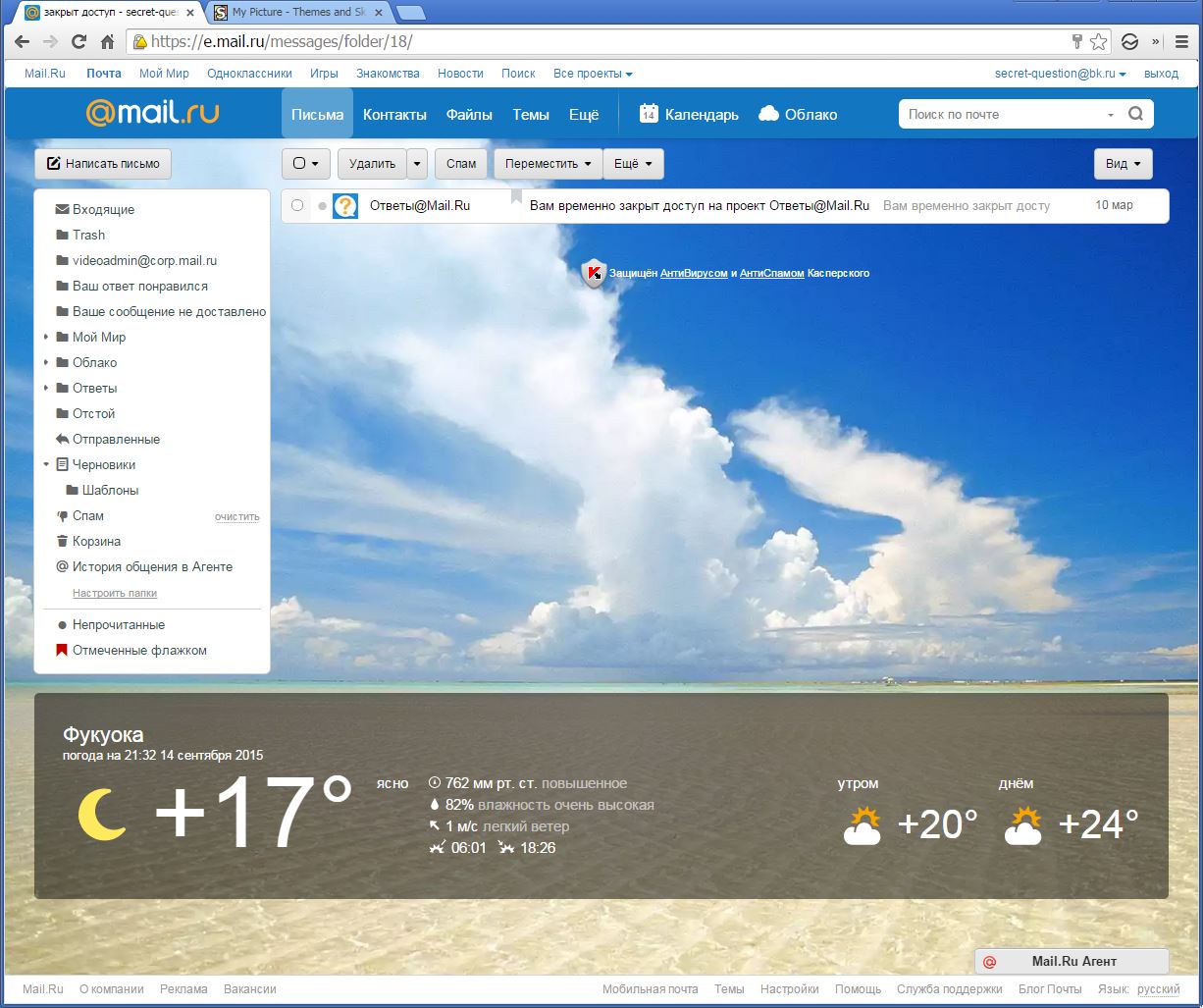Open the Календарь calendar icon

click(648, 114)
